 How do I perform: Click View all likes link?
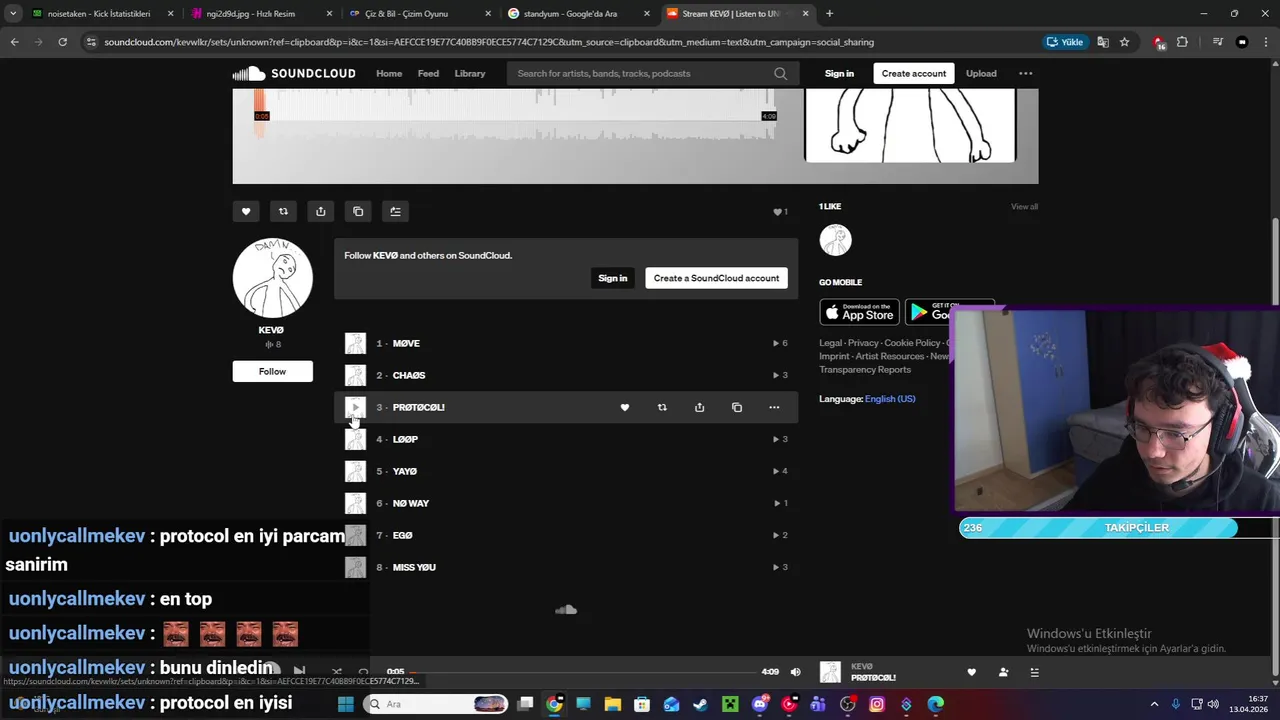(x=1024, y=207)
